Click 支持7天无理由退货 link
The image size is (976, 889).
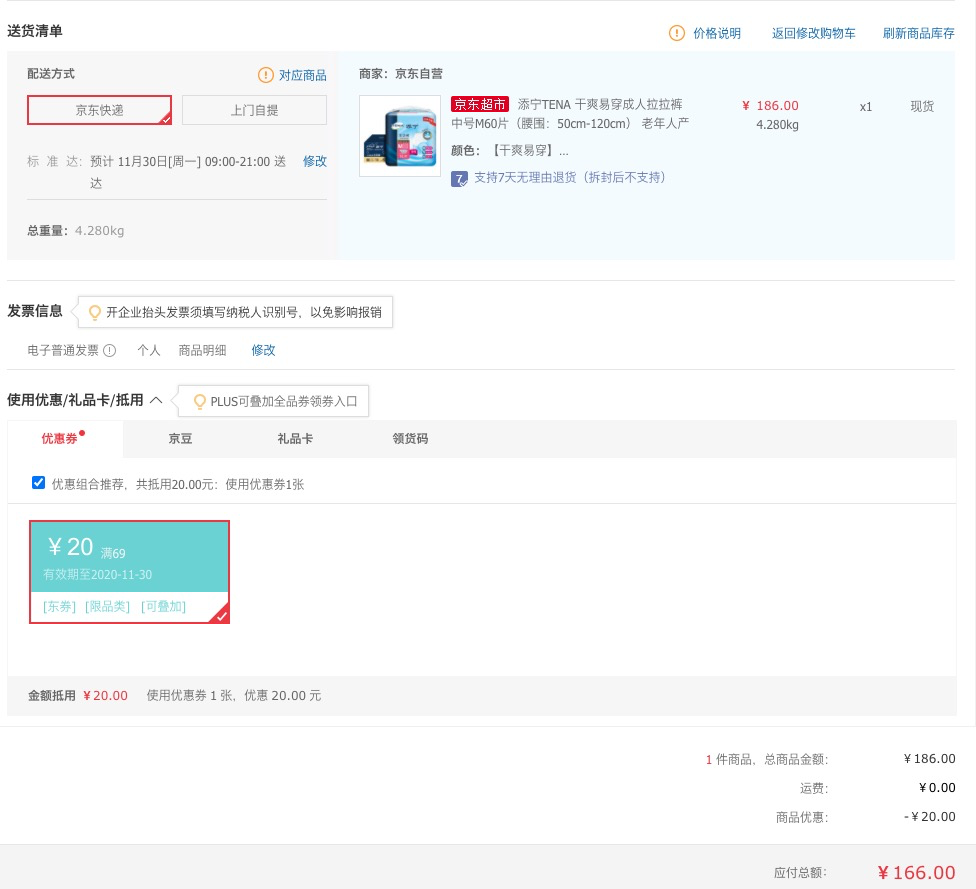(x=570, y=177)
